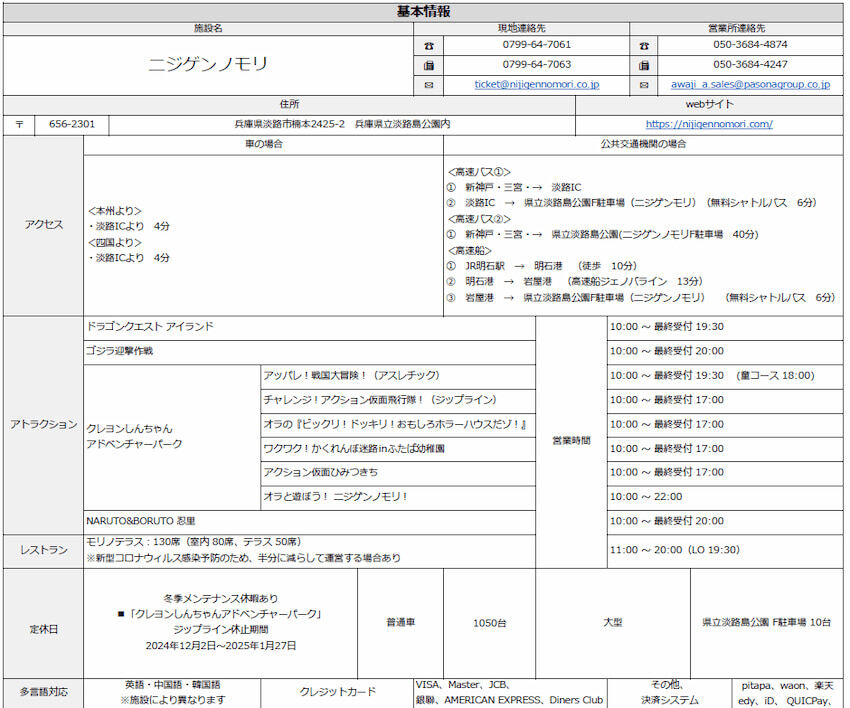Select the webサイト header cell

tap(709, 105)
